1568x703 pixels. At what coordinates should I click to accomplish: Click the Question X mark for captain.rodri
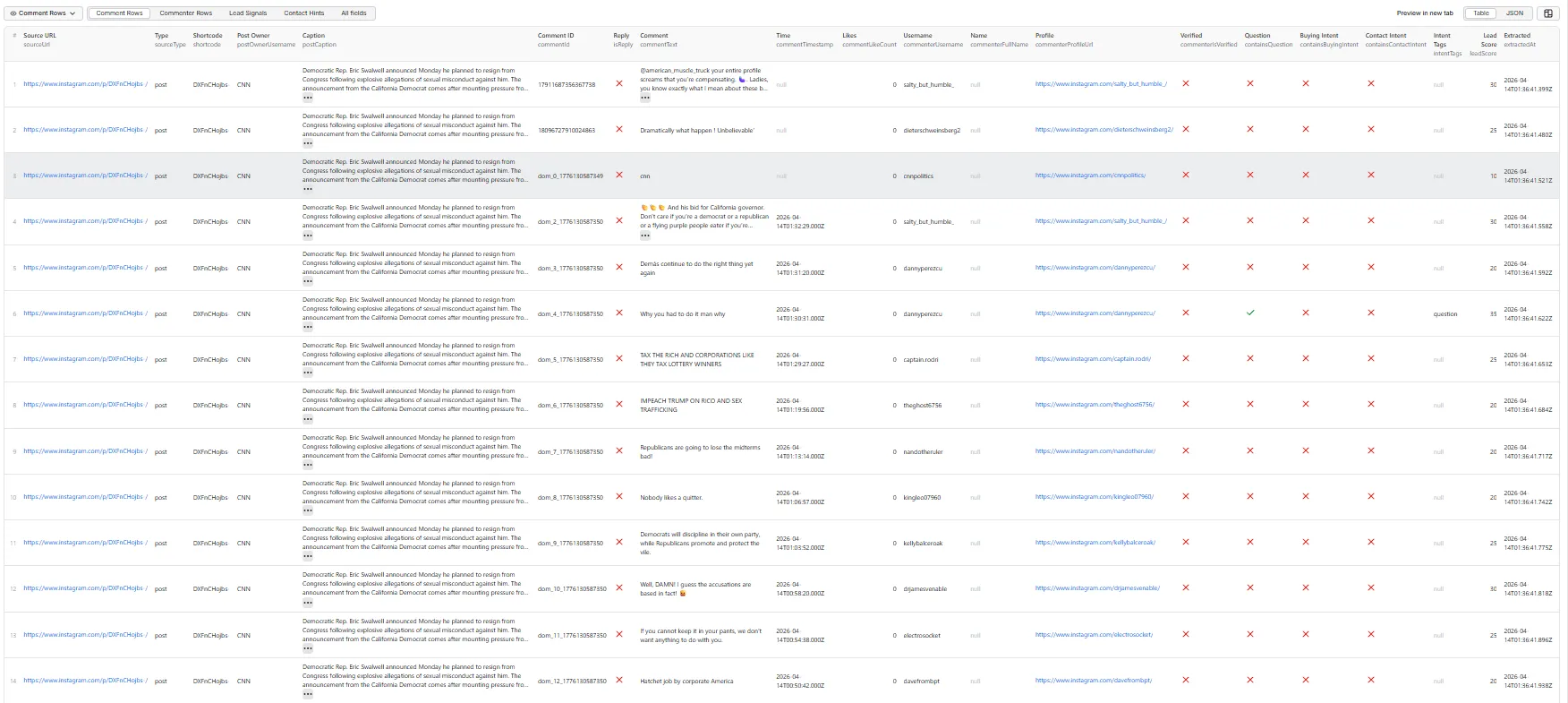pos(1250,358)
